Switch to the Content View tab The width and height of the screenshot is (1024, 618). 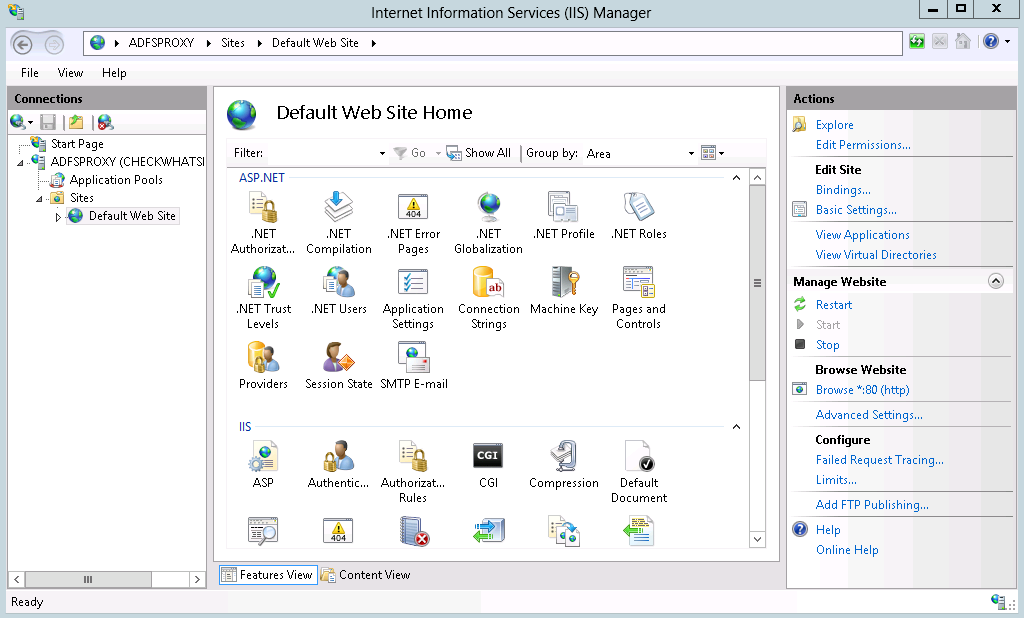(x=366, y=575)
